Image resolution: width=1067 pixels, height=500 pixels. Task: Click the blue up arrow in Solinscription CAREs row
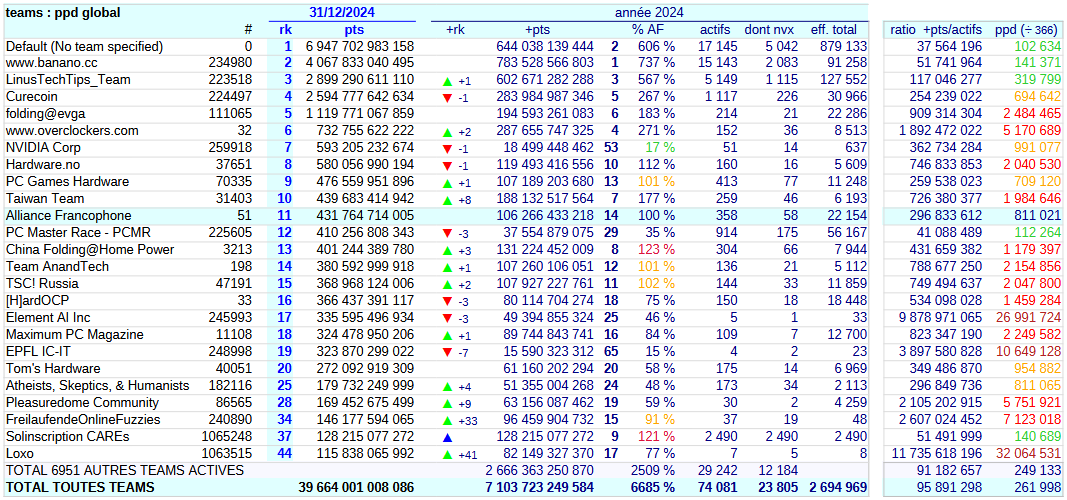[x=447, y=437]
